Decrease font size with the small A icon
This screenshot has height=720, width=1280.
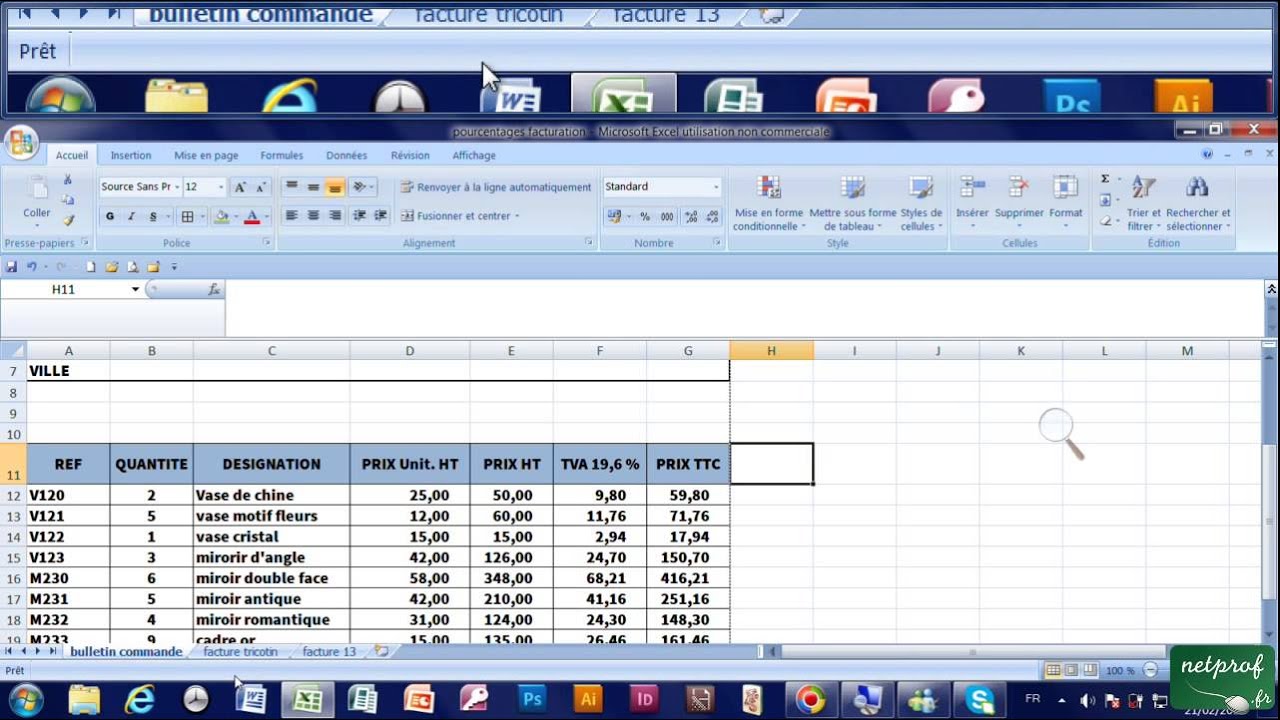click(261, 187)
